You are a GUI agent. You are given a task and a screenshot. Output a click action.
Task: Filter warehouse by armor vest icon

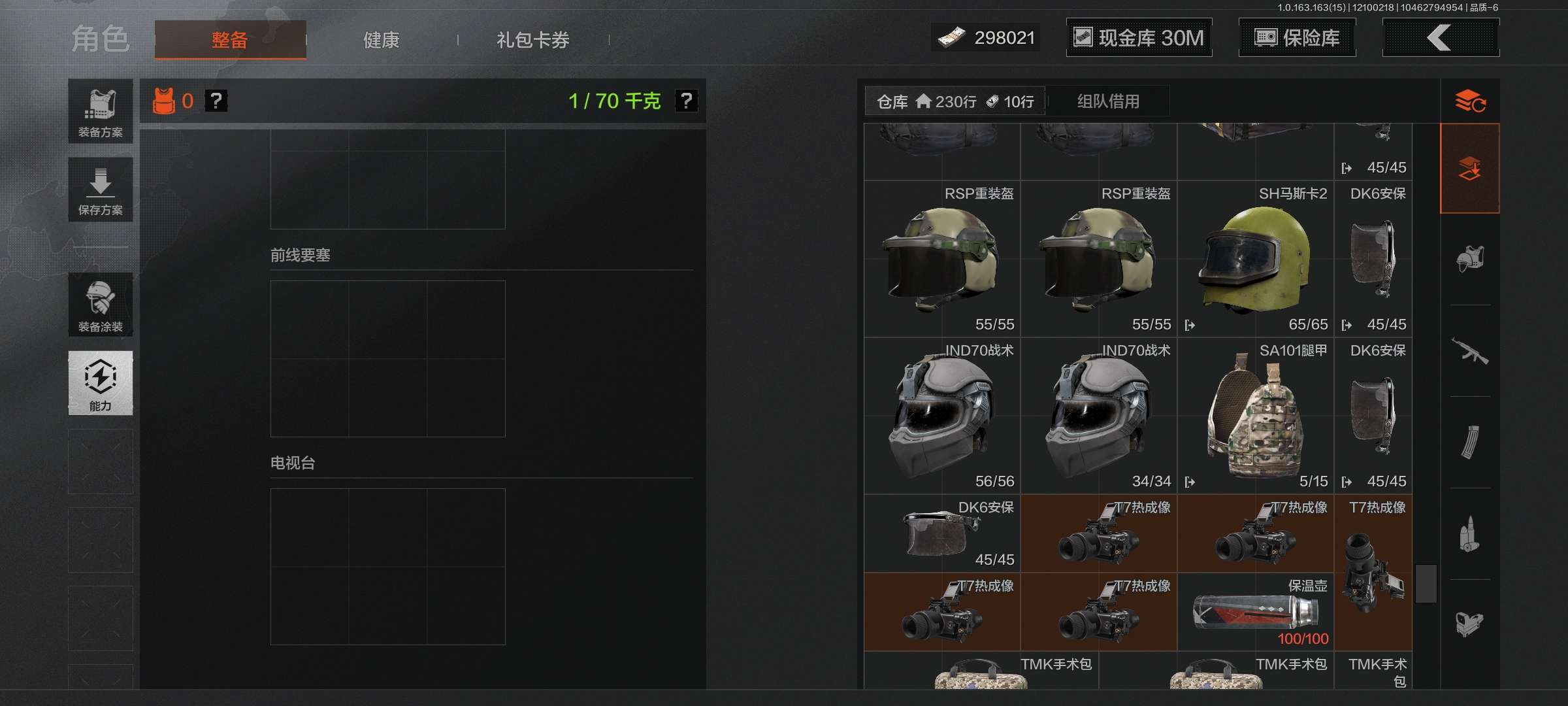[1470, 259]
